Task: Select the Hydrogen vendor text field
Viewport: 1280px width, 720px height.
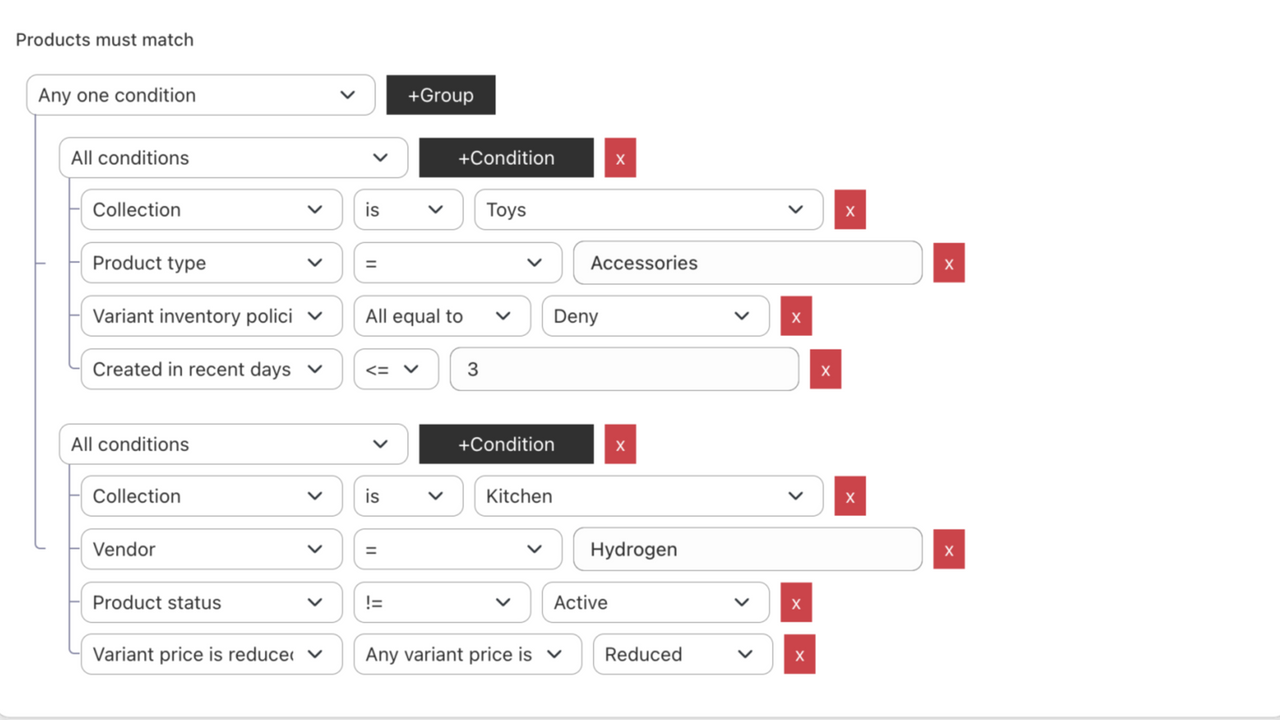Action: 747,548
